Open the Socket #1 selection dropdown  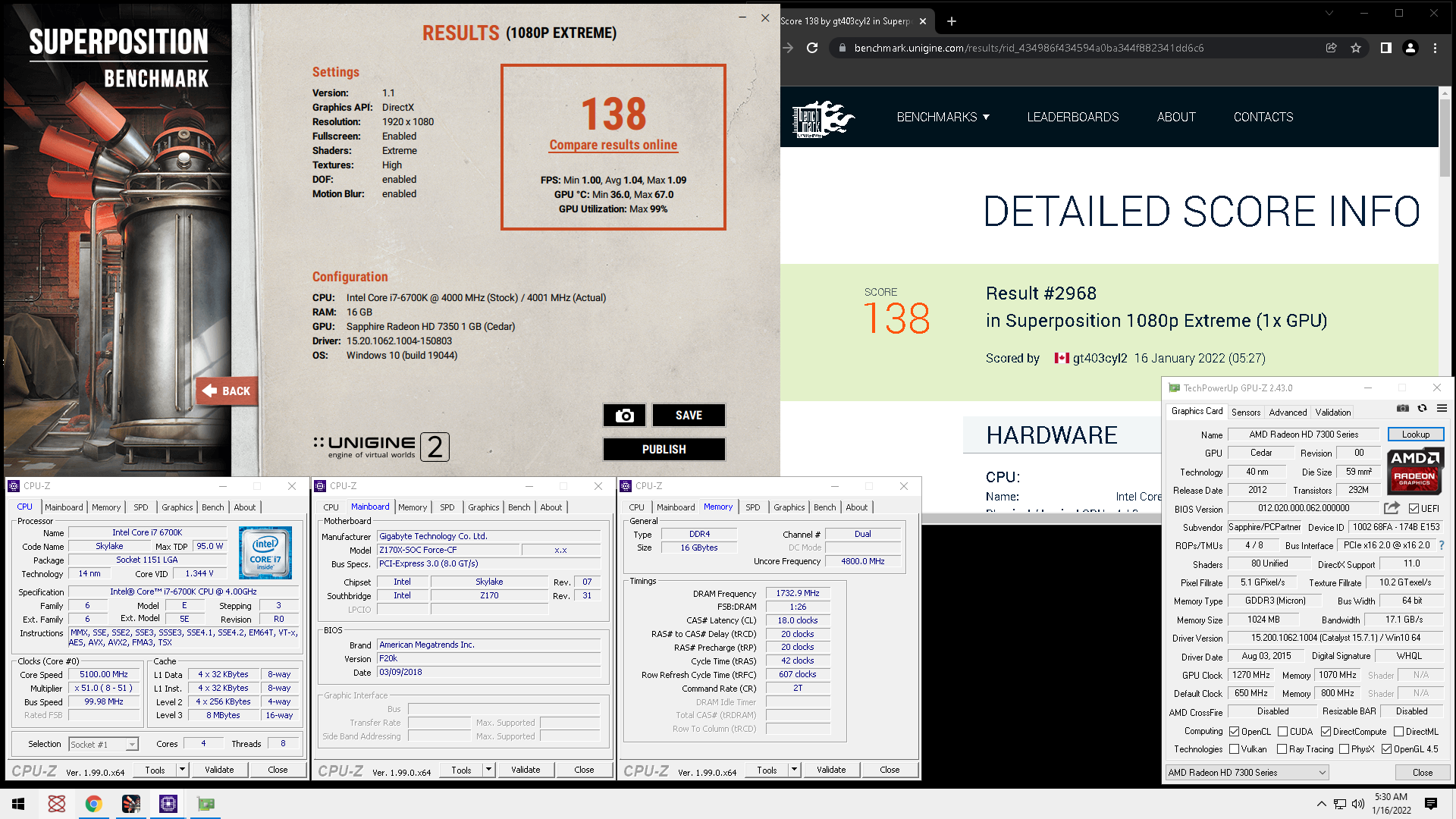104,744
